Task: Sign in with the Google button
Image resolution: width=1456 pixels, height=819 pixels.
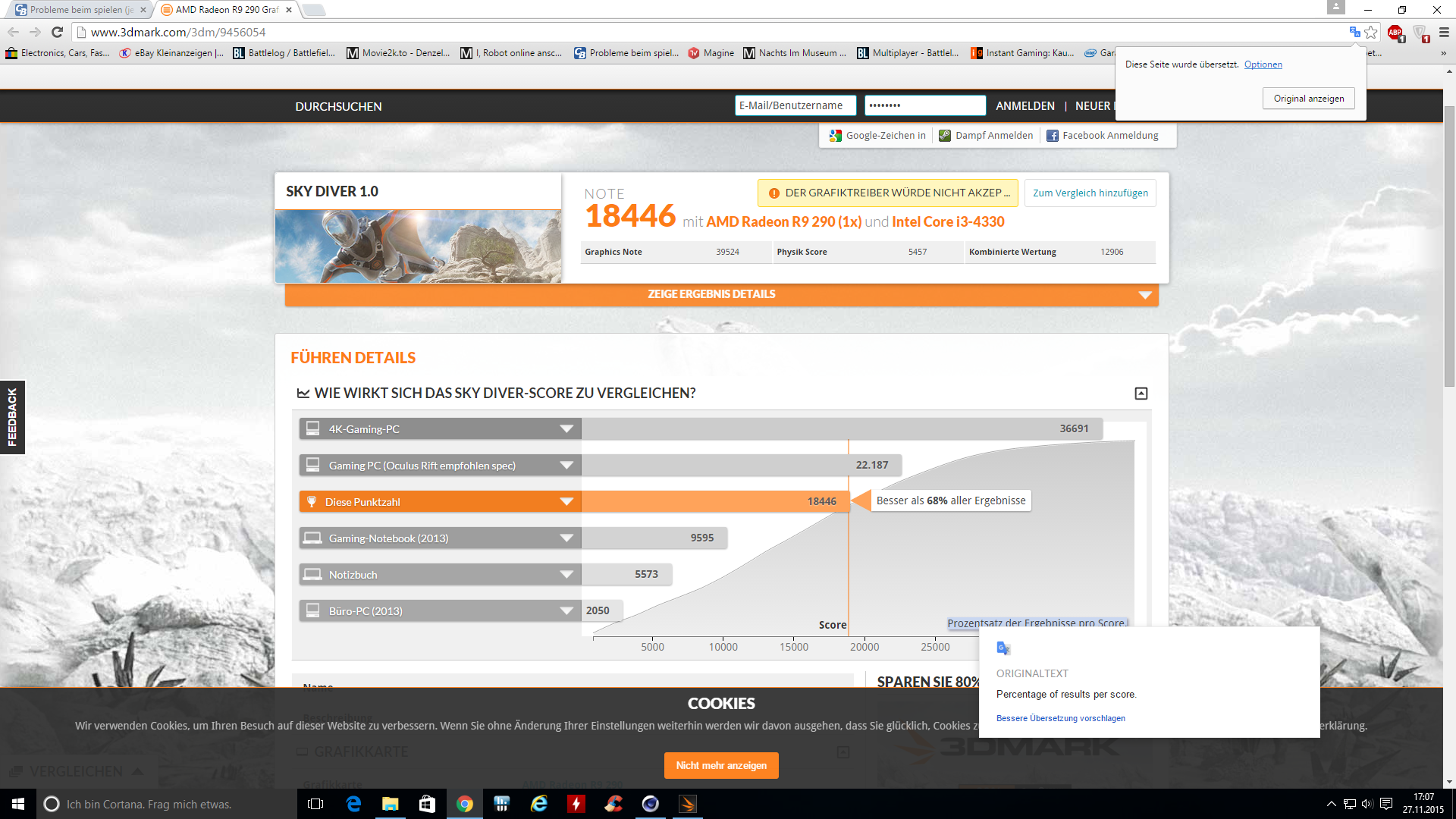Action: click(877, 136)
